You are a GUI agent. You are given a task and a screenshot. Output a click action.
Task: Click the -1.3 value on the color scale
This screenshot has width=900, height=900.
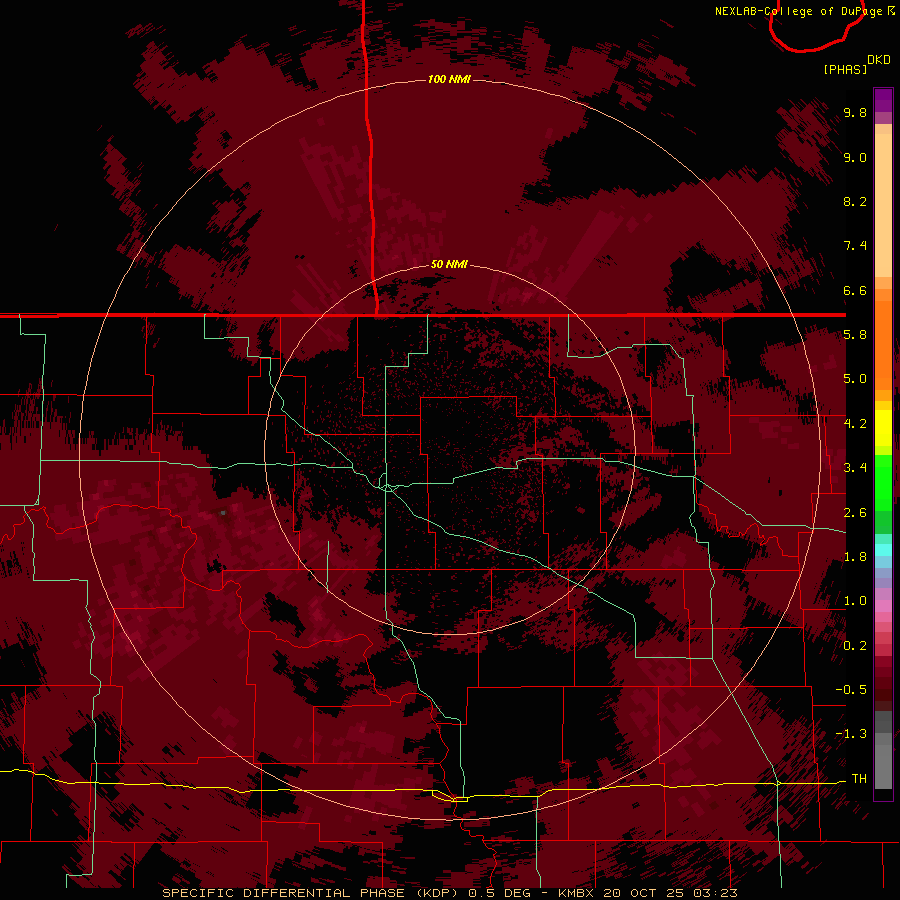(x=851, y=734)
